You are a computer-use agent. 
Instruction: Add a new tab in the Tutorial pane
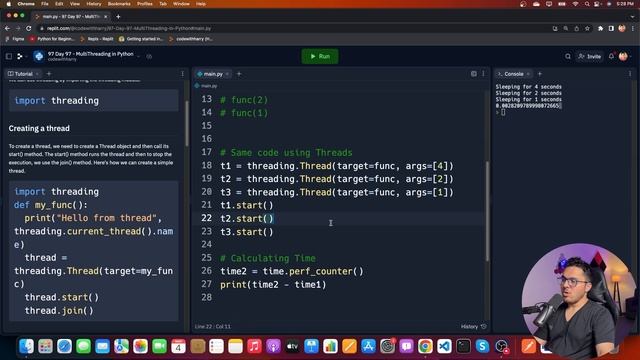(x=49, y=74)
